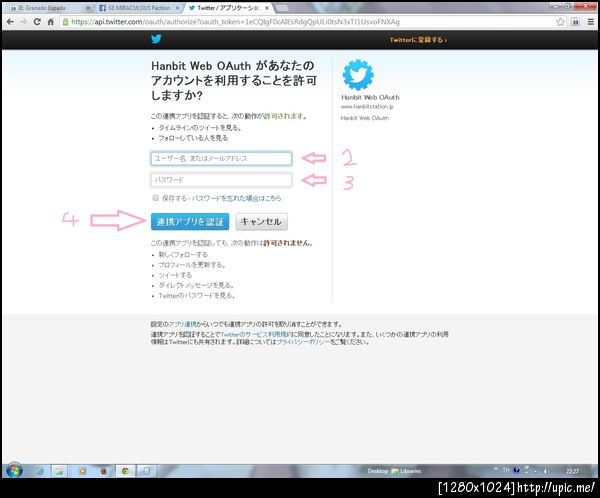Bookmark this page with the star icon
Screen dimensions: 600x498
tap(560, 22)
